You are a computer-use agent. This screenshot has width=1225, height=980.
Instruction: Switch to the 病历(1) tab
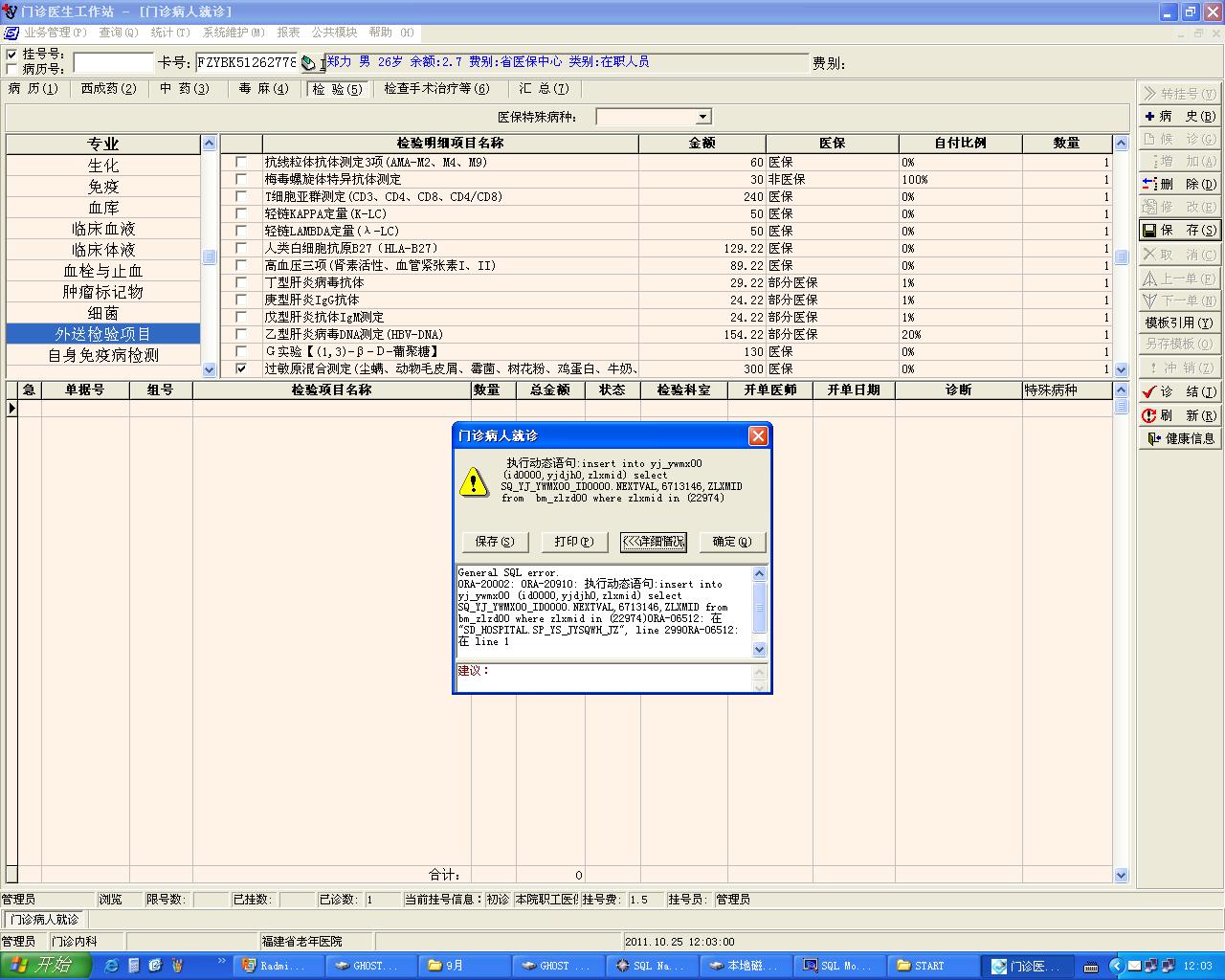tap(33, 89)
